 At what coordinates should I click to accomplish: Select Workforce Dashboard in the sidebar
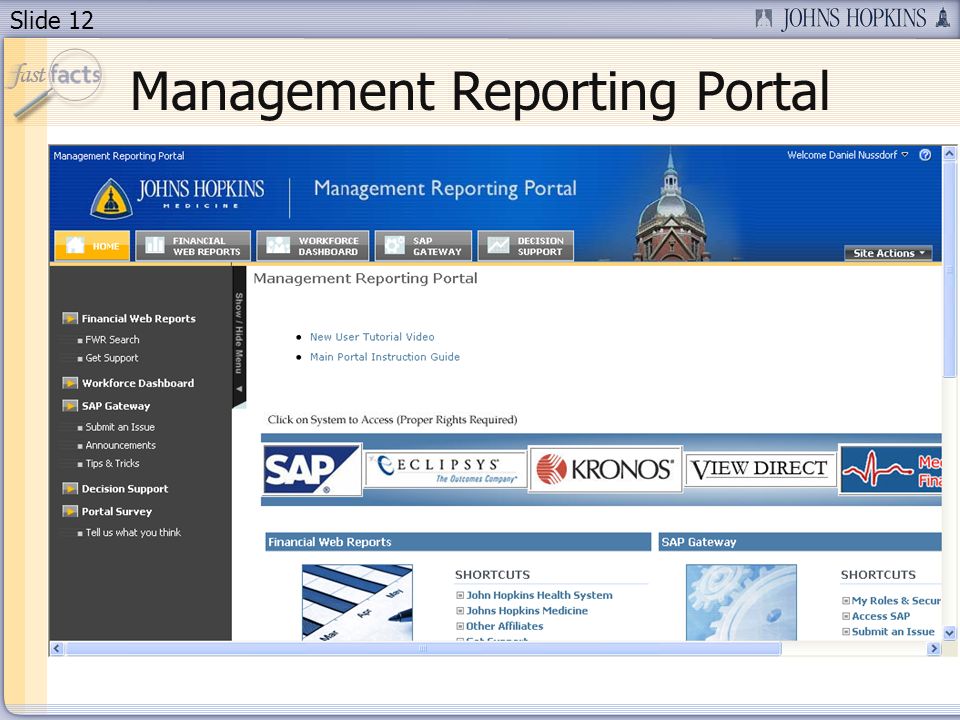click(x=138, y=383)
